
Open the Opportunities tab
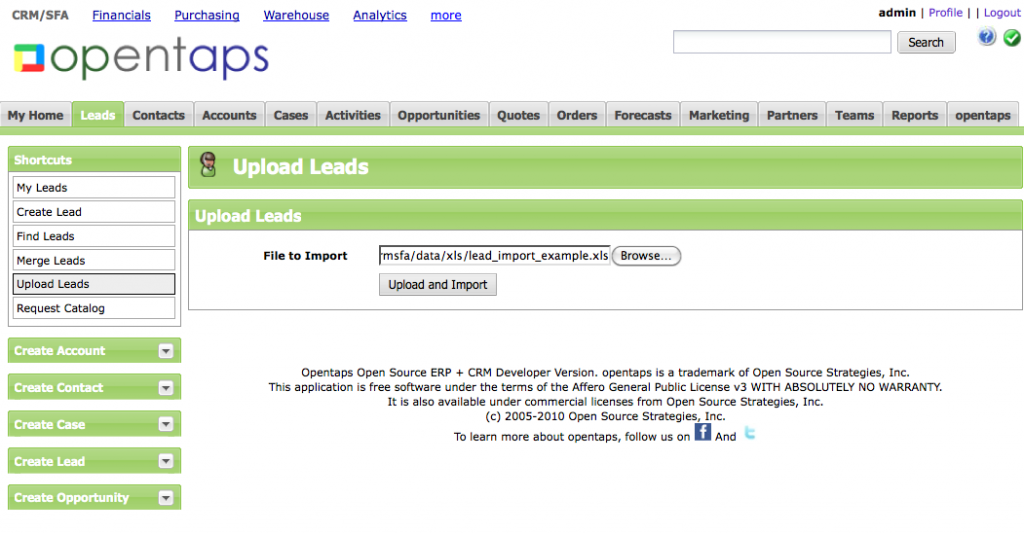click(x=439, y=115)
